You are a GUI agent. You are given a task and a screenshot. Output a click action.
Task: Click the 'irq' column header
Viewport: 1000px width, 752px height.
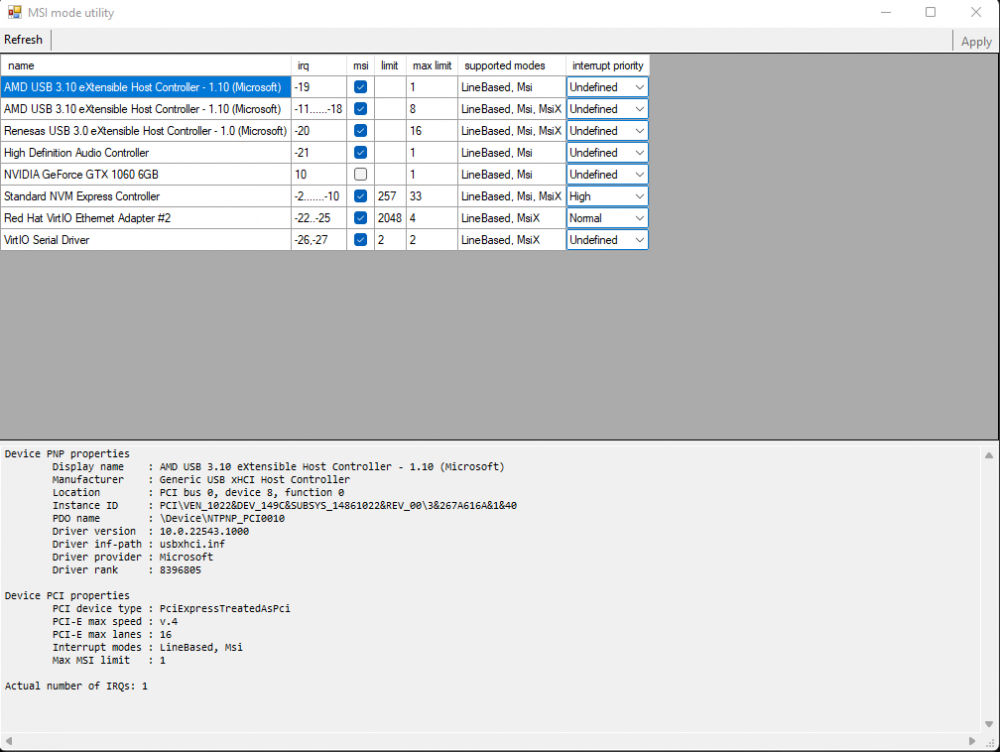[319, 66]
